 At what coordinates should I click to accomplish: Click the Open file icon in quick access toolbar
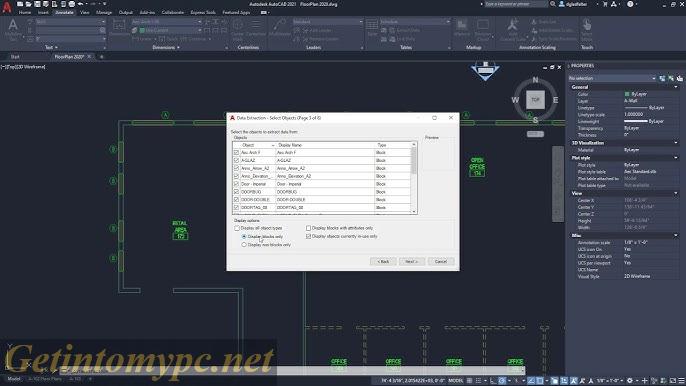28,4
